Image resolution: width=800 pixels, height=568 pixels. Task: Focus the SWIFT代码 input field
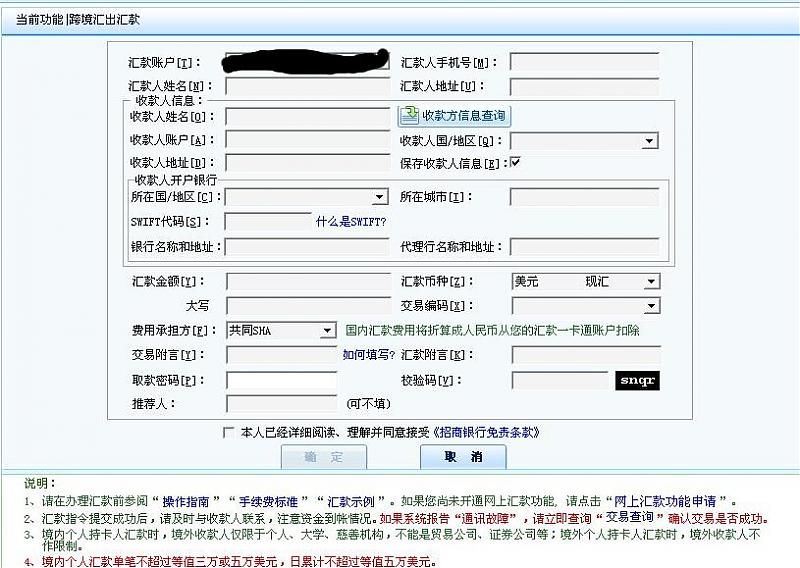[268, 221]
